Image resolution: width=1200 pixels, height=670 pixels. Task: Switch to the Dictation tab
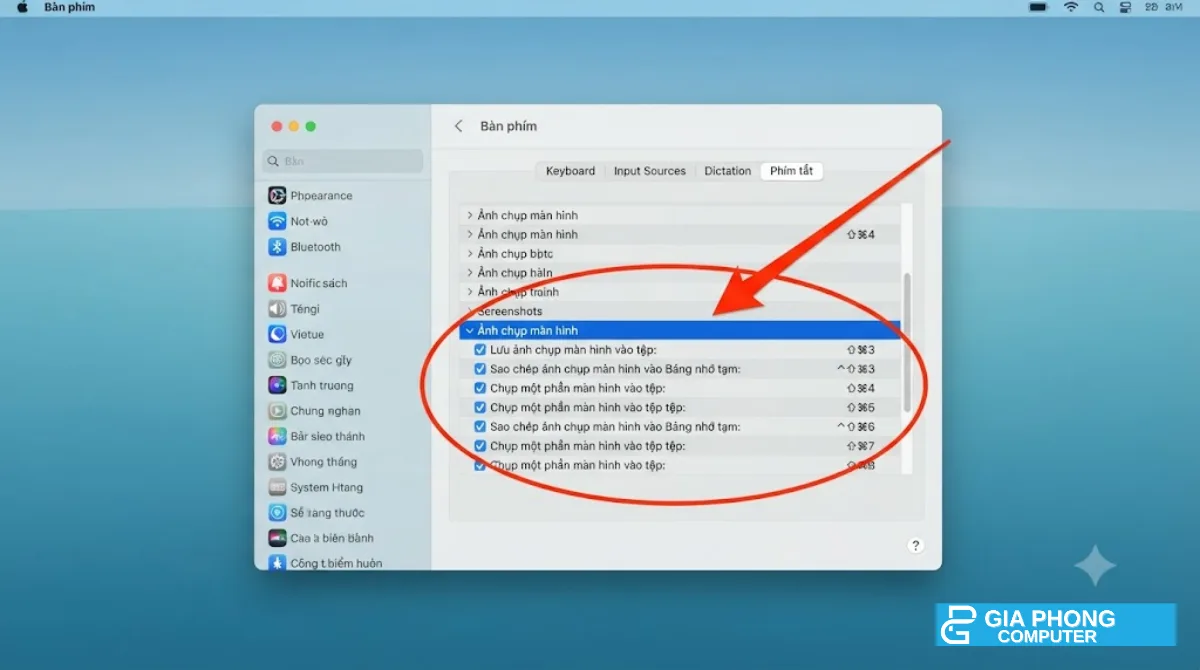[728, 171]
